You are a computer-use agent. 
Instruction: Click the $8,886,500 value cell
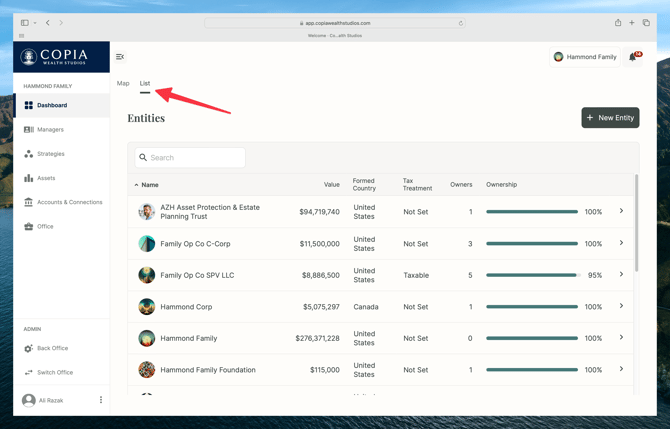(320, 275)
